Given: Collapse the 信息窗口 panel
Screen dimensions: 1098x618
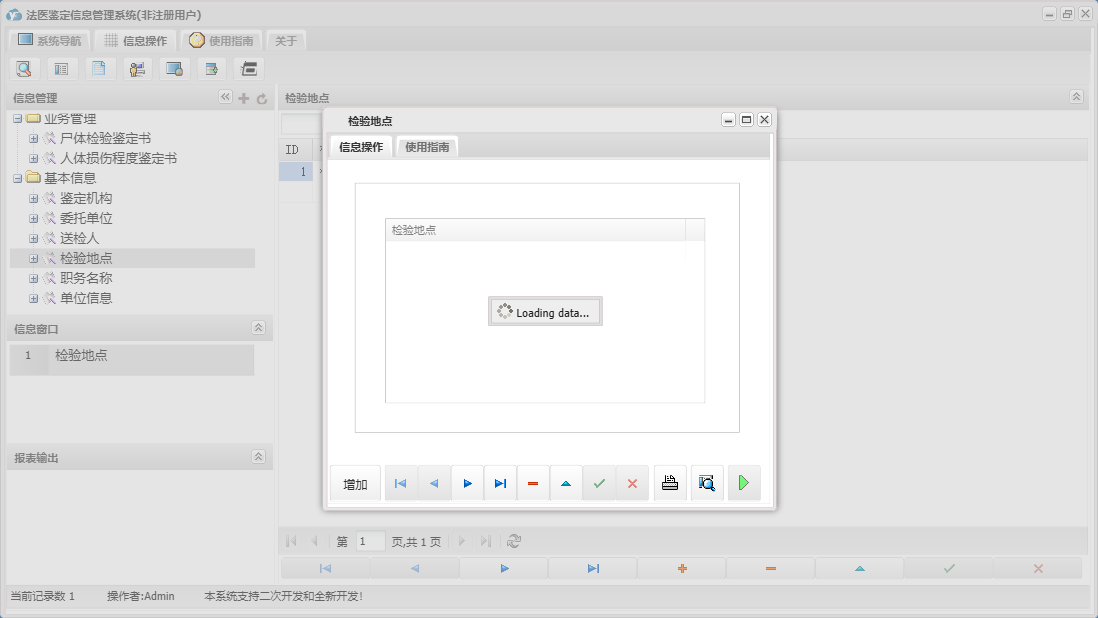Looking at the screenshot, I should 258,328.
